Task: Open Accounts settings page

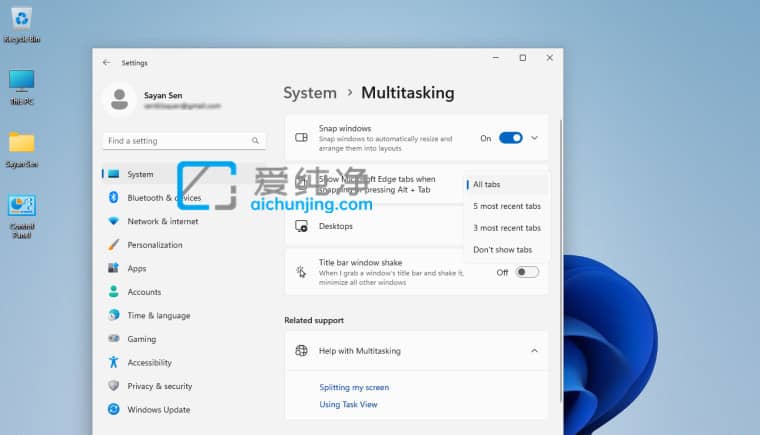Action: (184, 291)
